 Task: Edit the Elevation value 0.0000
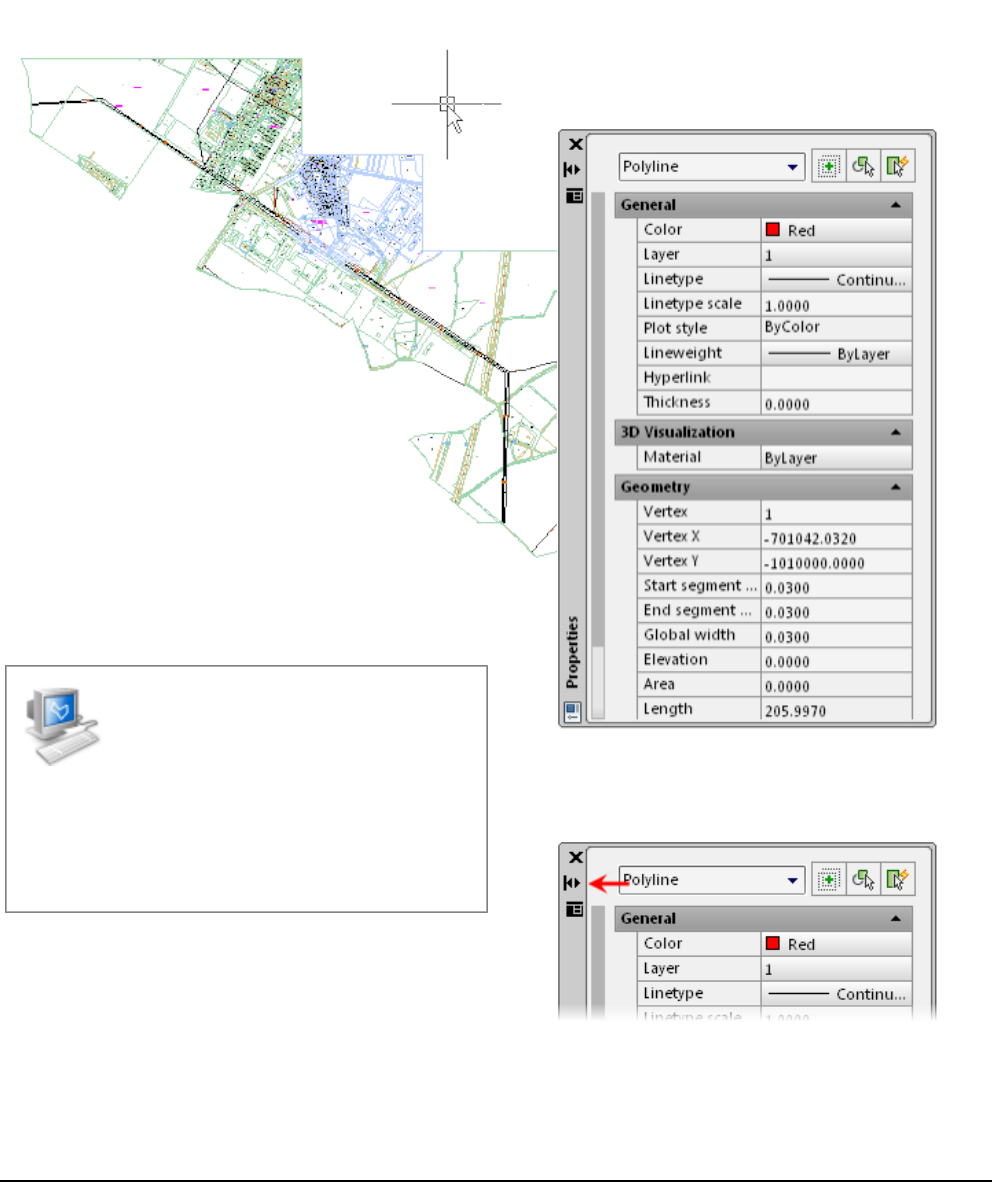836,661
